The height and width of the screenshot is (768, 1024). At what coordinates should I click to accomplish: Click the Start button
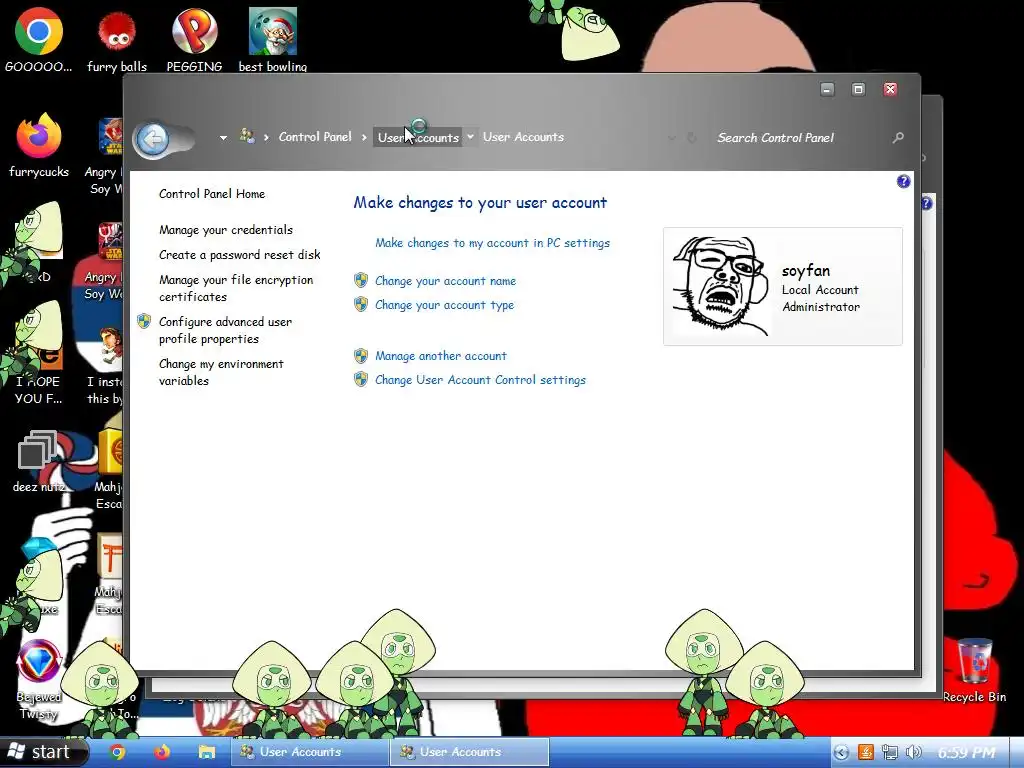[x=43, y=752]
